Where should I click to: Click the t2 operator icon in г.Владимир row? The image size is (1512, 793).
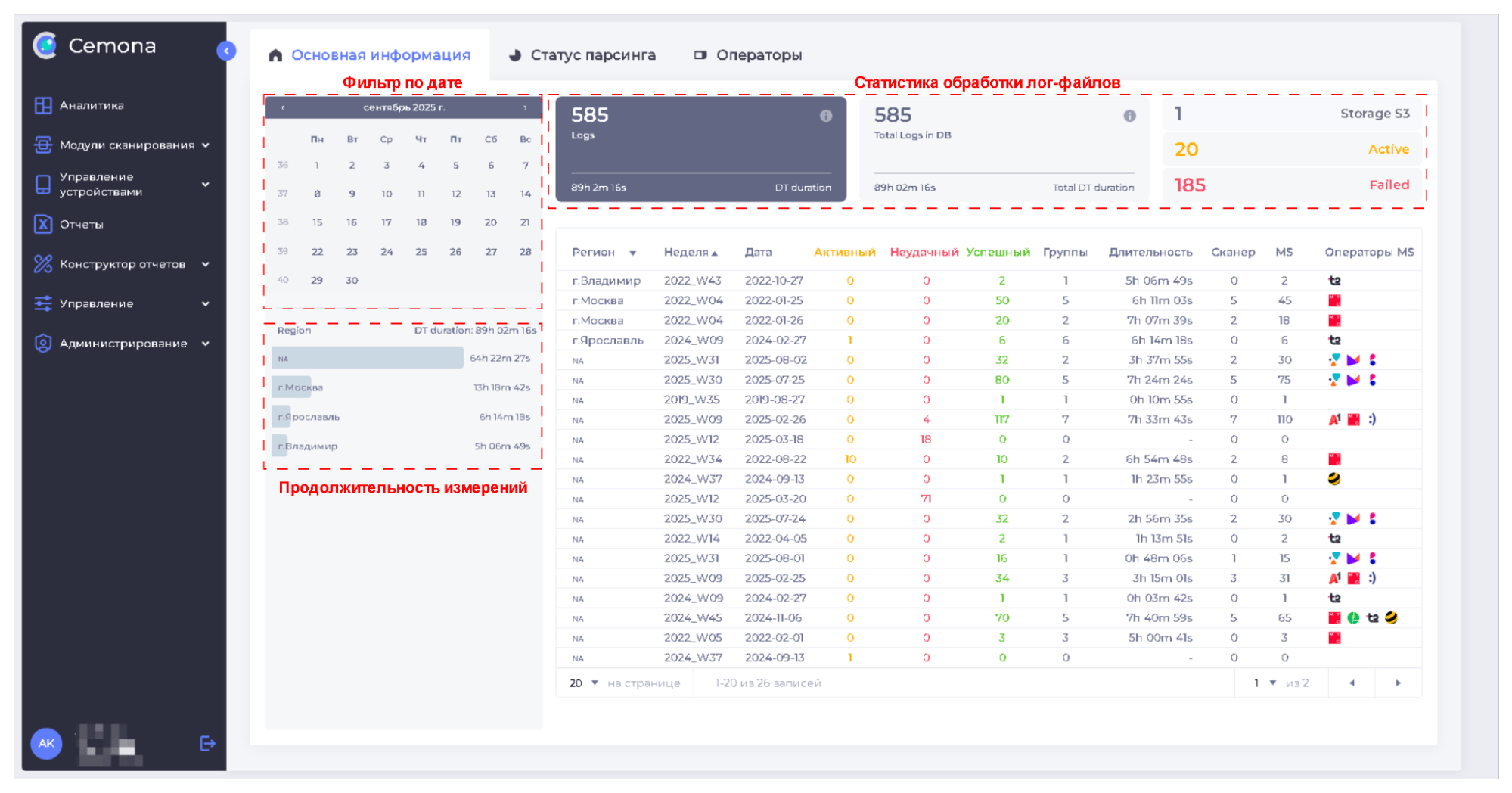point(1335,280)
